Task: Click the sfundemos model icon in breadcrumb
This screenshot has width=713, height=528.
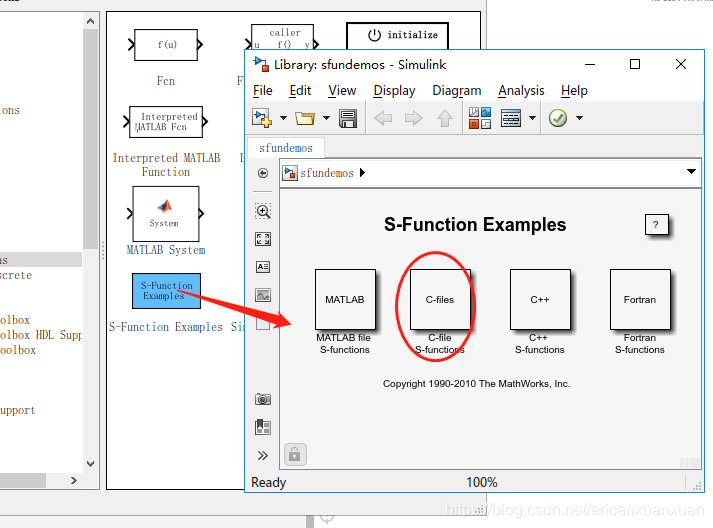Action: click(290, 173)
